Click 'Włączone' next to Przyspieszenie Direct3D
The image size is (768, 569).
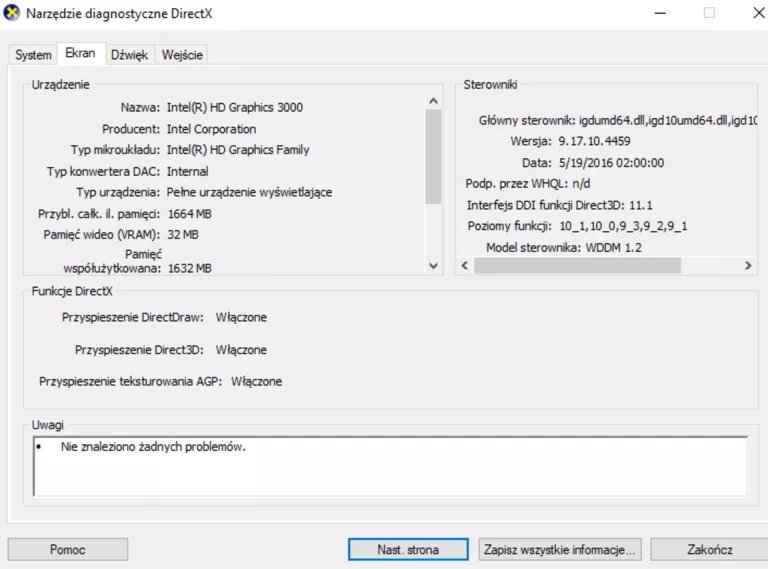click(241, 350)
